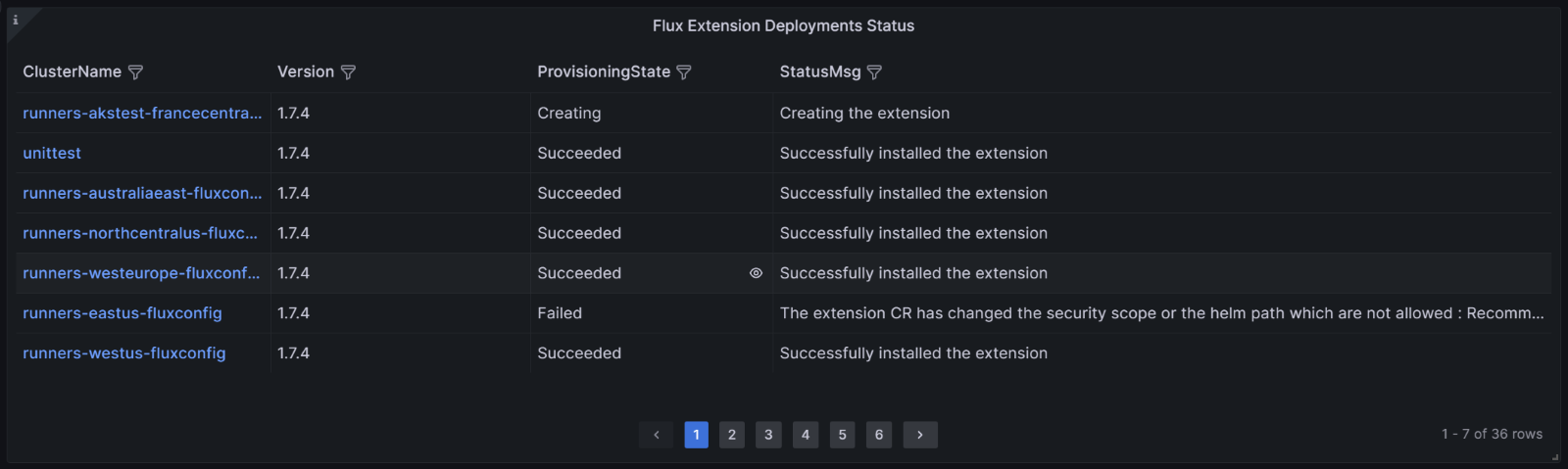Screen dimensions: 1568x469
Task: Click the eye icon in the westeurope row
Action: pyautogui.click(x=756, y=273)
